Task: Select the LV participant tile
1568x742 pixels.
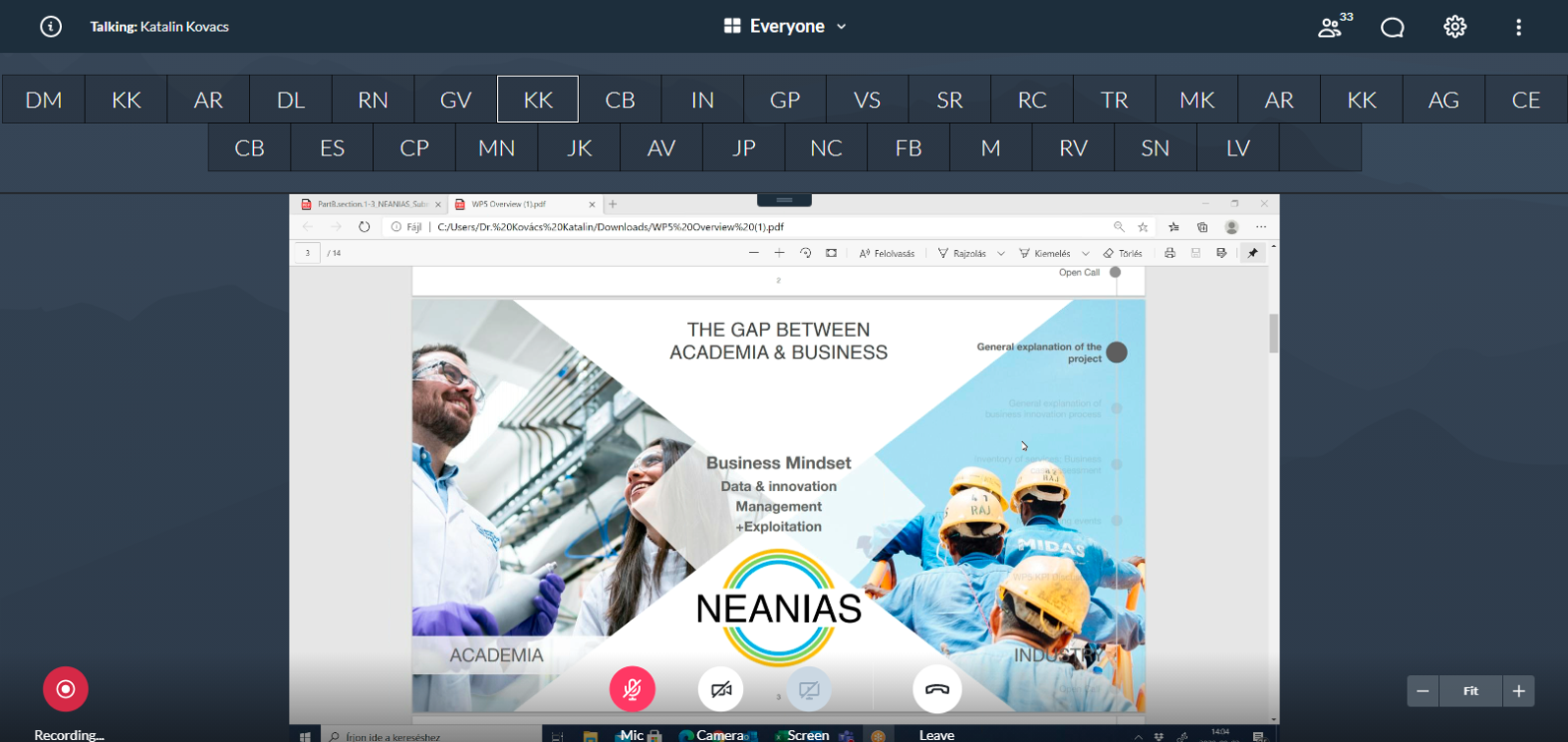Action: tap(1237, 148)
